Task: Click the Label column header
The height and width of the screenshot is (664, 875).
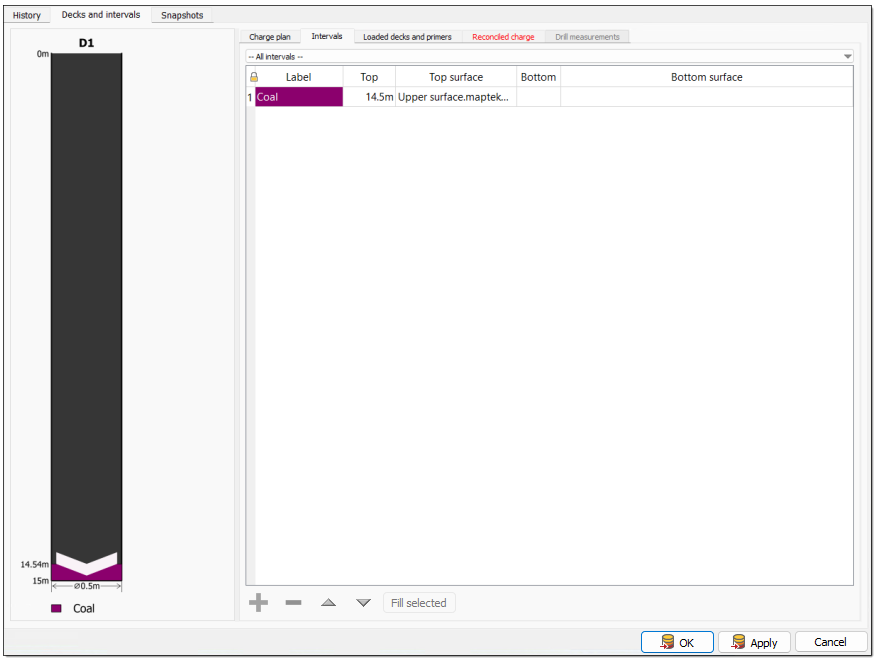Action: 299,77
